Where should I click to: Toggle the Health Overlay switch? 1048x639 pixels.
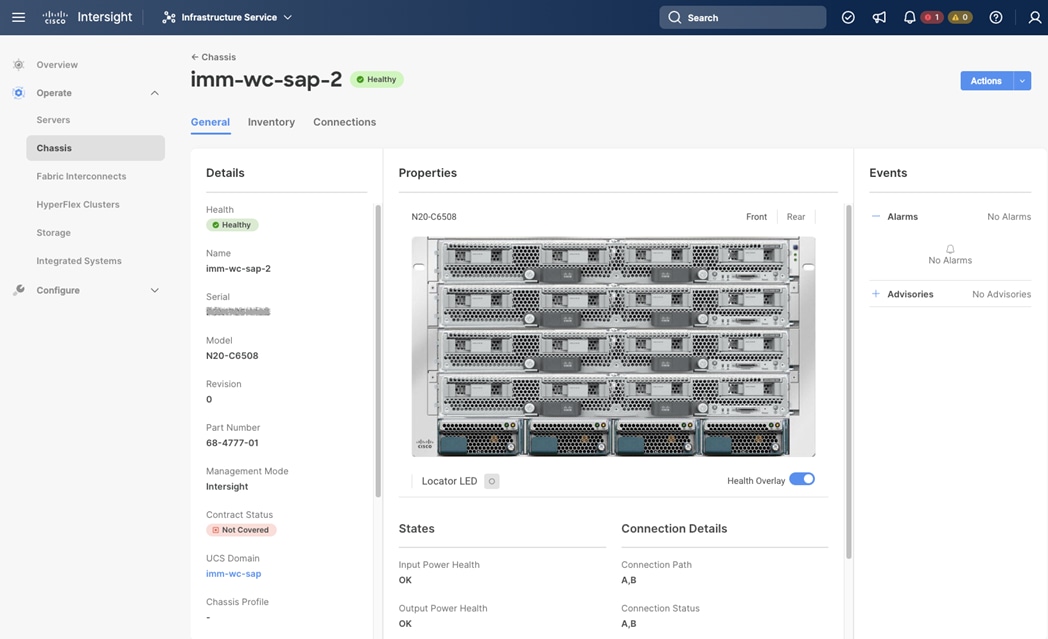[802, 479]
